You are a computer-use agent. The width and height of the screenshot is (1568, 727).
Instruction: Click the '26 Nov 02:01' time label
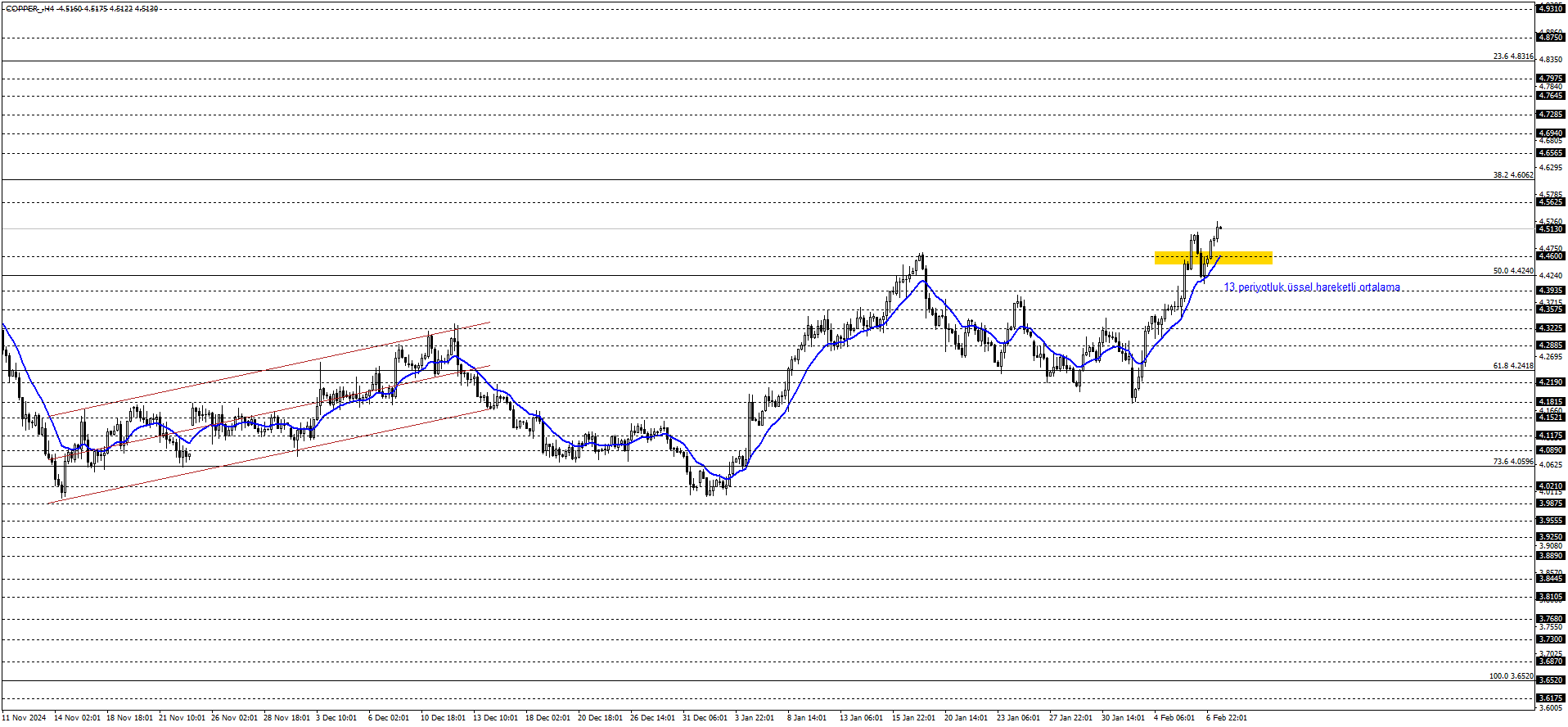(234, 718)
